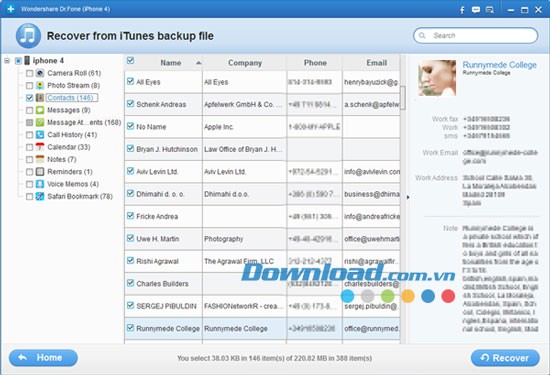Toggle the iphone 4 root checkbox
This screenshot has height=375, width=550.
(18, 61)
